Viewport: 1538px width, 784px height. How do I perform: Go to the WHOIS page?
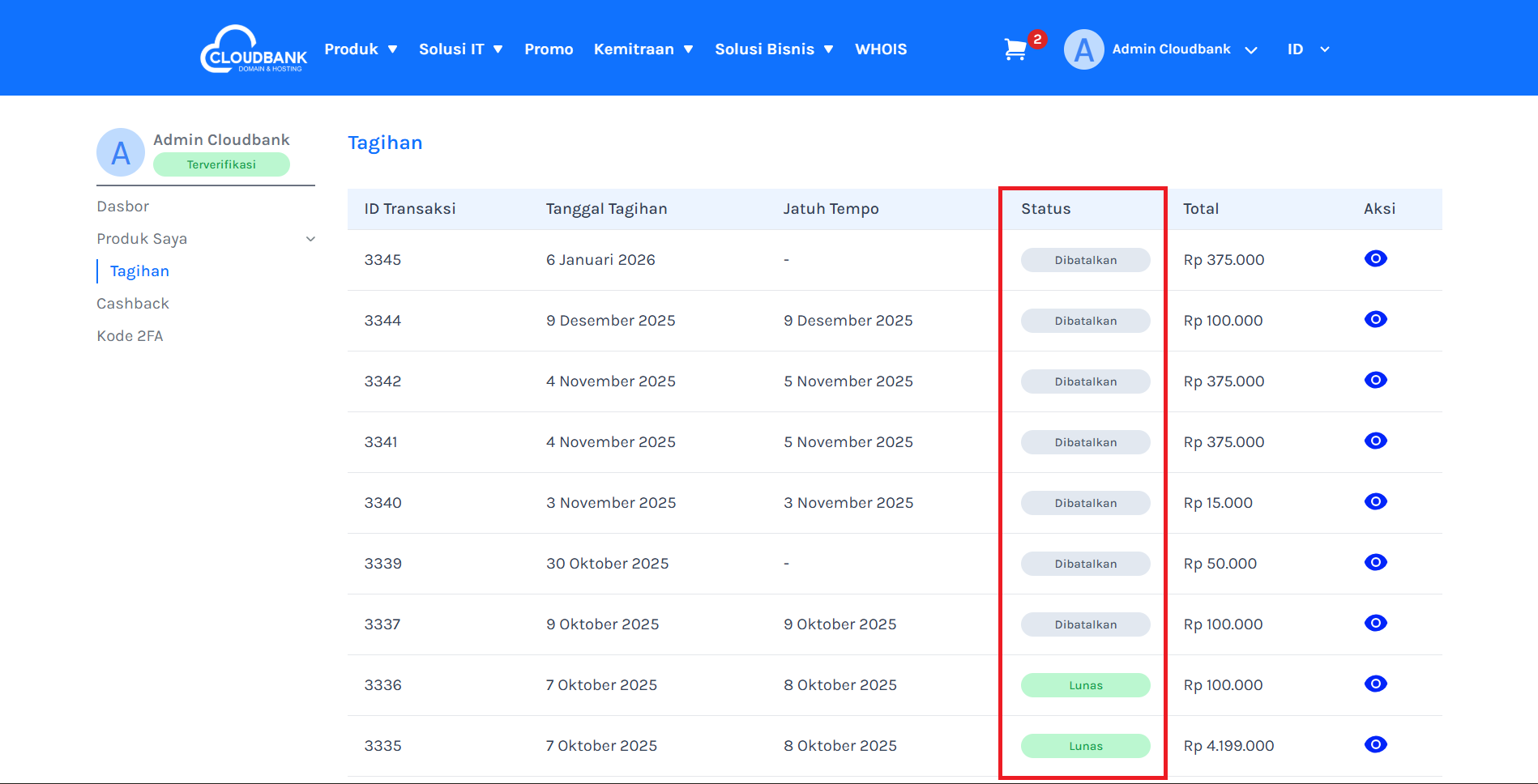[881, 49]
